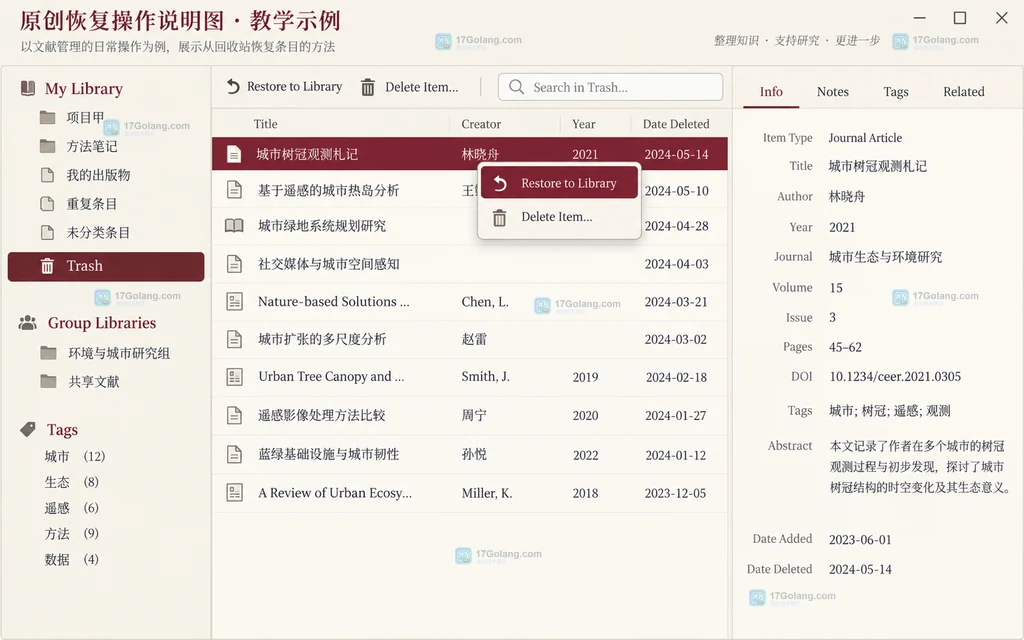This screenshot has height=640, width=1024.
Task: Filter by tag 城市 (12)
Action: 74,456
